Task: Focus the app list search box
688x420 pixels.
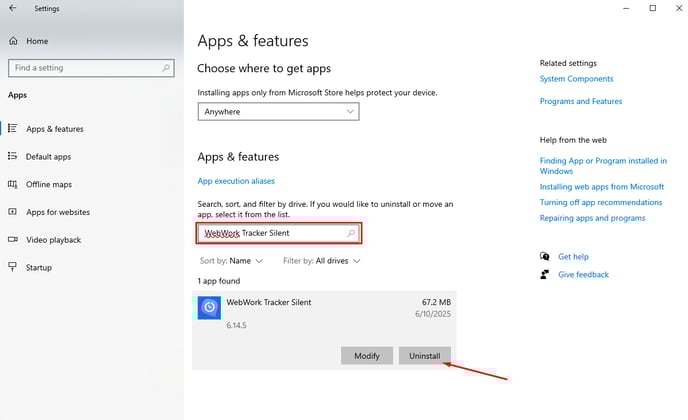Action: pos(279,233)
